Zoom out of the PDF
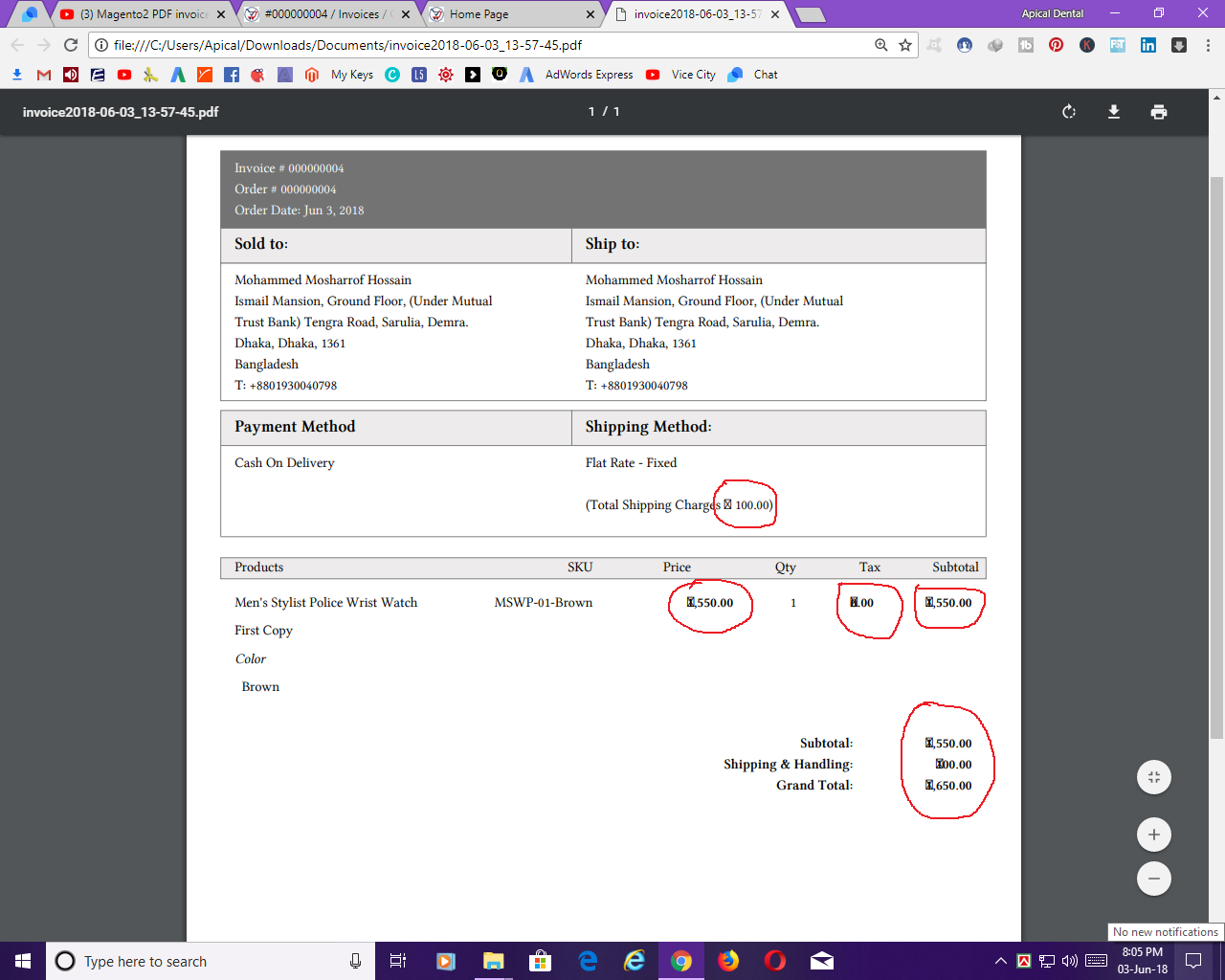Image resolution: width=1225 pixels, height=980 pixels. tap(1153, 879)
